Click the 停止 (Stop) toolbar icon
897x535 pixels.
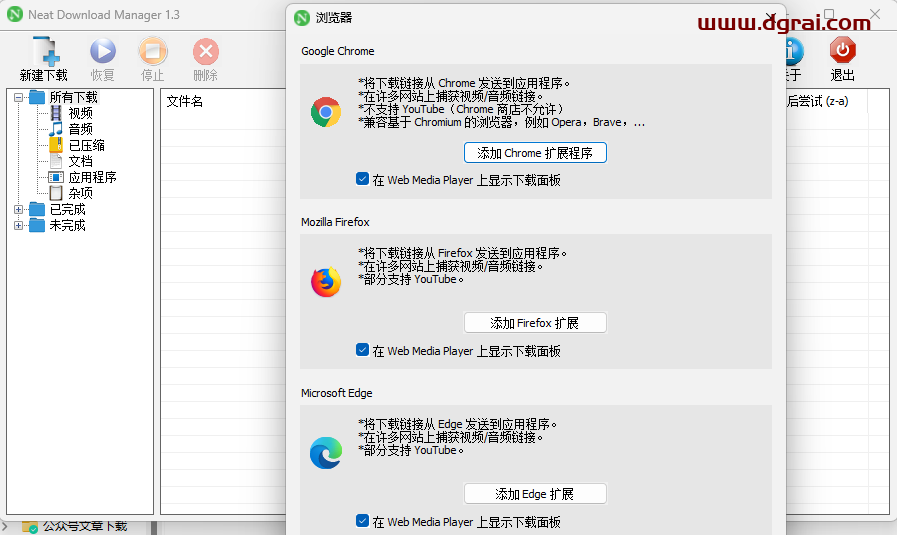[153, 52]
